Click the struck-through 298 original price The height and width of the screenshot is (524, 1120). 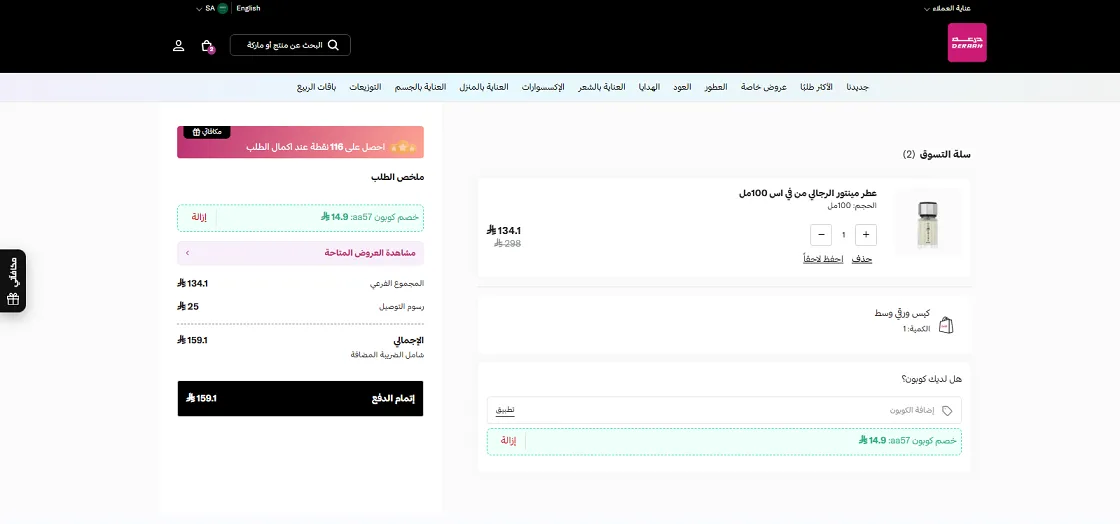coord(507,243)
